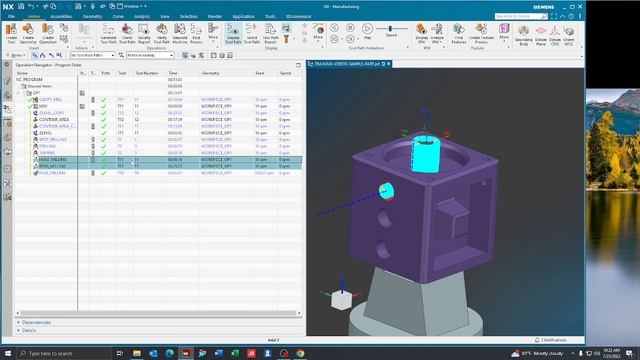Image resolution: width=640 pixels, height=360 pixels.
Task: Click Create Feature Process
Action: click(x=481, y=33)
